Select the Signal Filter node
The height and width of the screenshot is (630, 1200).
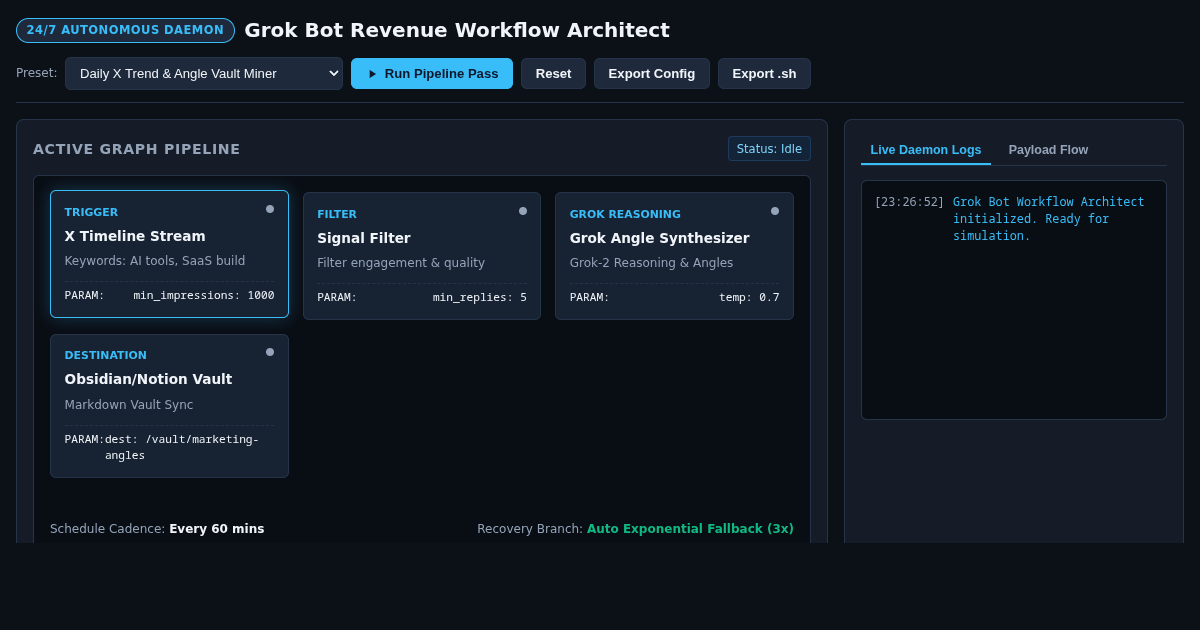(x=422, y=256)
